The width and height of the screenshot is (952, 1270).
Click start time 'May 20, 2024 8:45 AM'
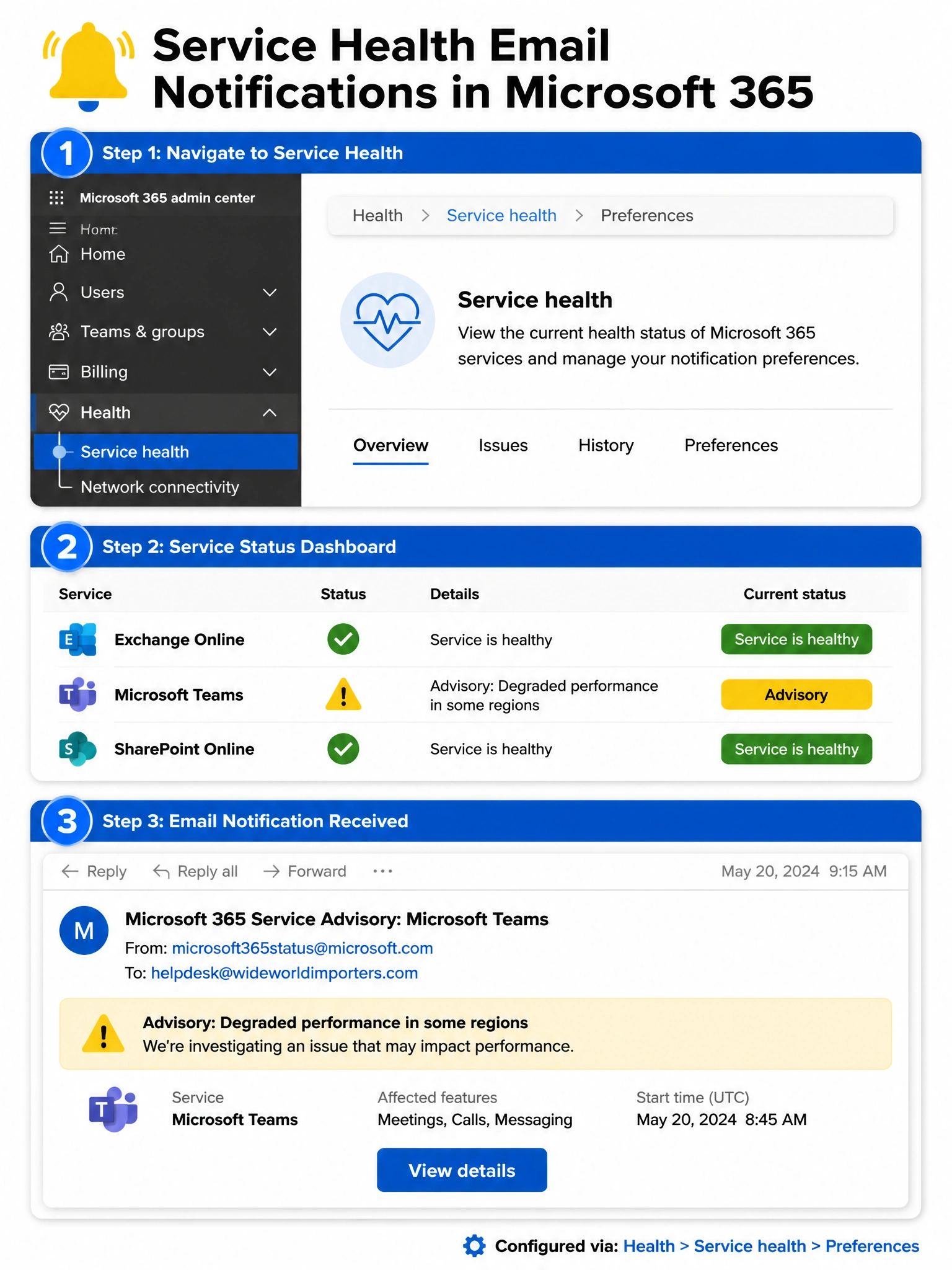click(x=721, y=1119)
